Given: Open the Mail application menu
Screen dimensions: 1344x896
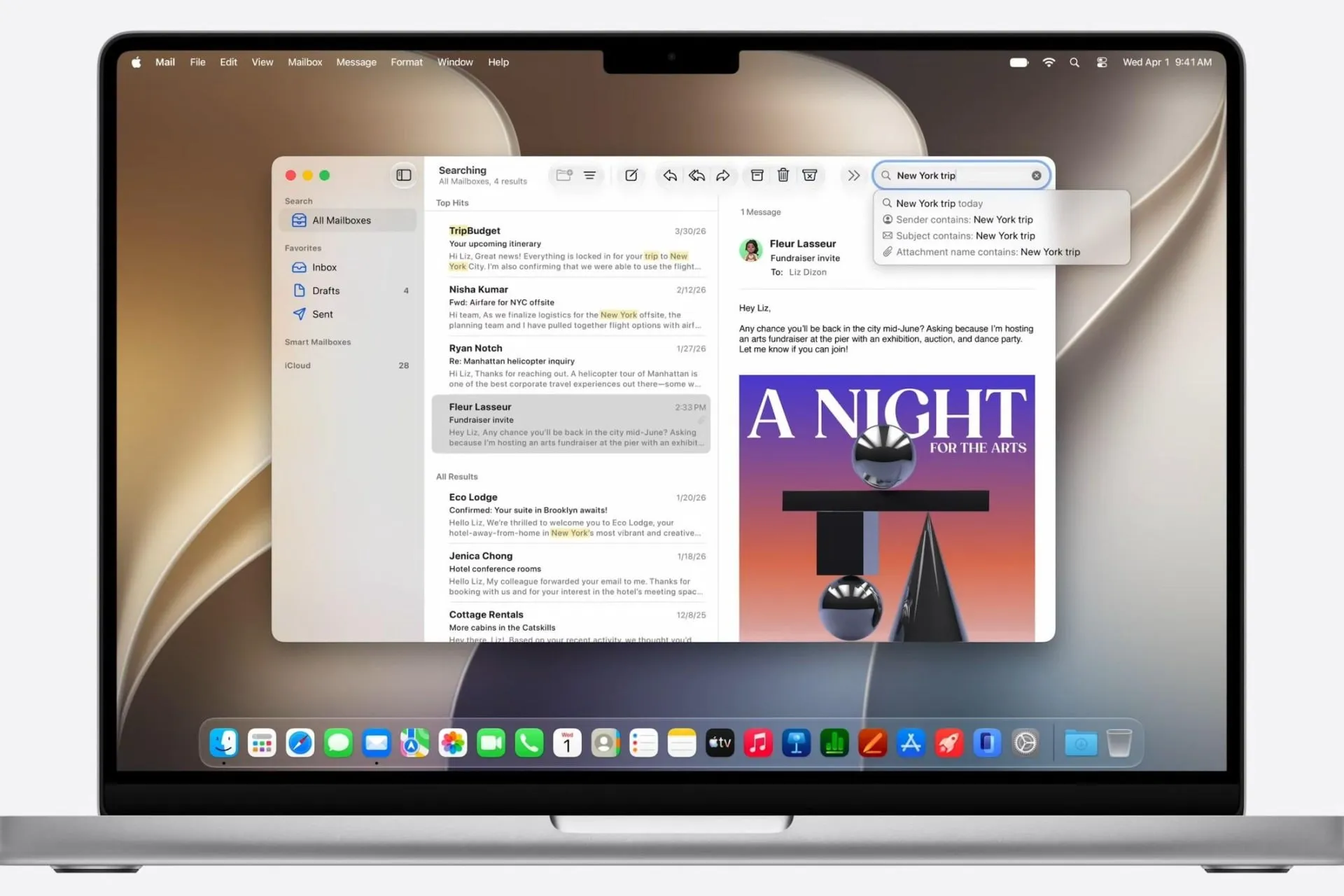Looking at the screenshot, I should tap(165, 62).
